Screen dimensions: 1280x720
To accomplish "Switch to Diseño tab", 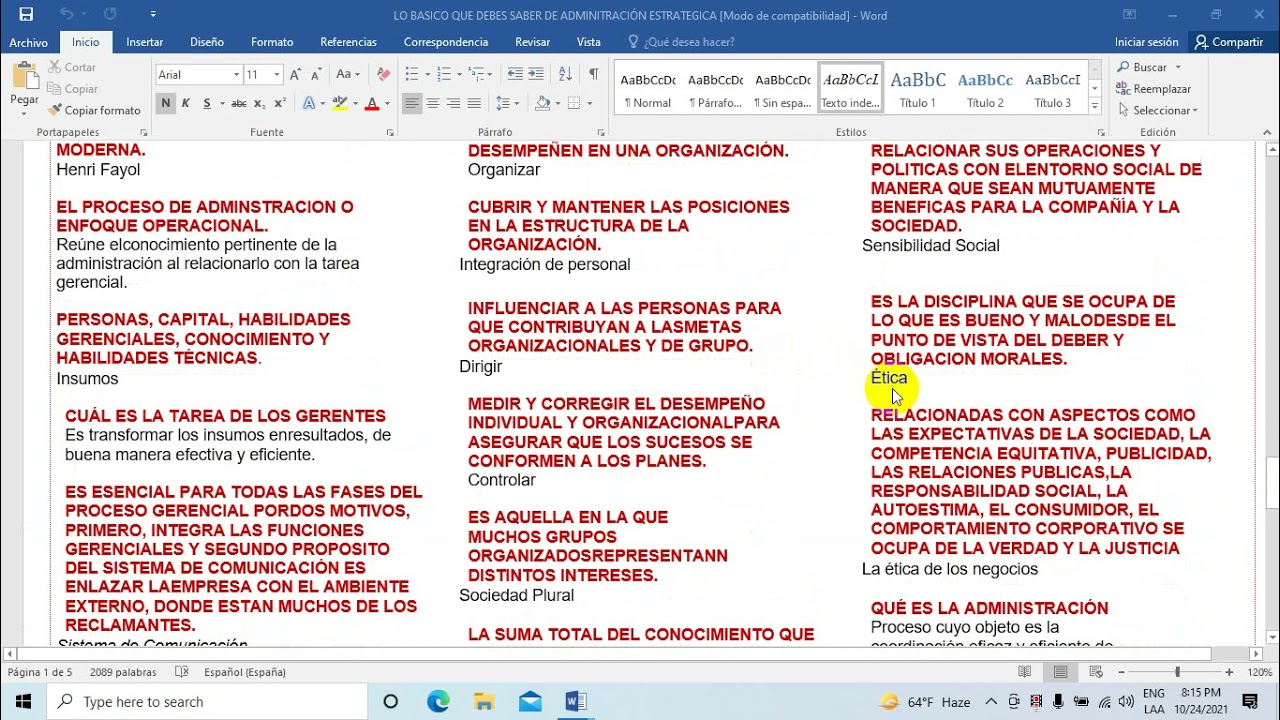I will [207, 42].
